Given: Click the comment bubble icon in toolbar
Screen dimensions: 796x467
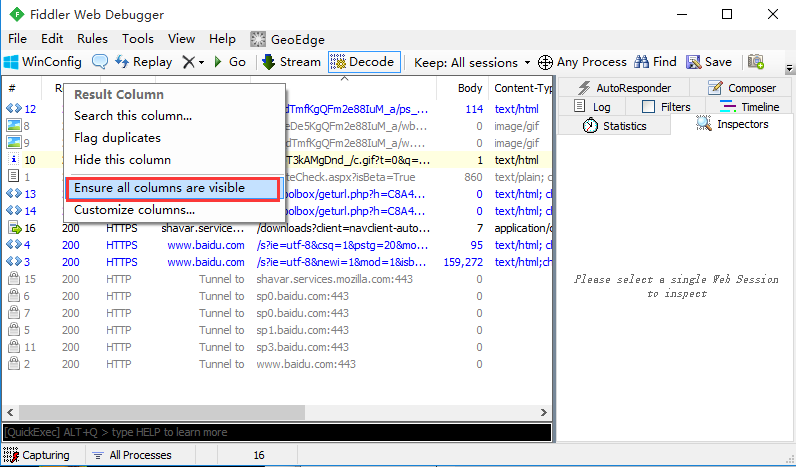Looking at the screenshot, I should tap(100, 62).
